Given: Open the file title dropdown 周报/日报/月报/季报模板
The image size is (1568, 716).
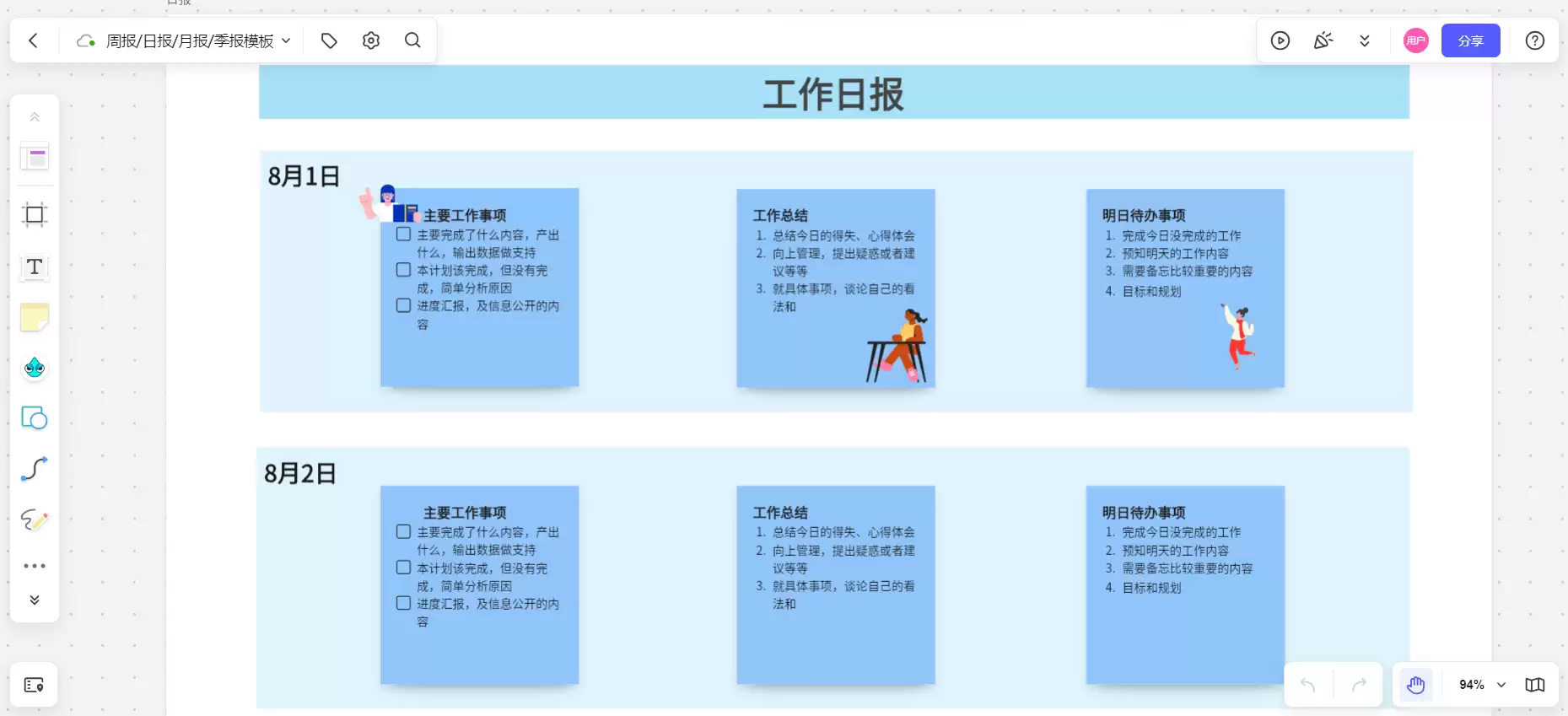Looking at the screenshot, I should tap(198, 40).
